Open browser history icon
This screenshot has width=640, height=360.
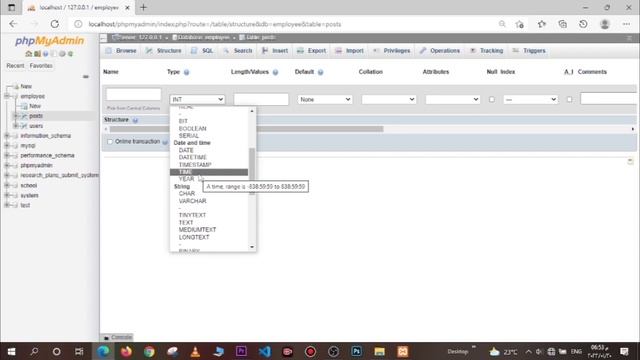(x=583, y=24)
